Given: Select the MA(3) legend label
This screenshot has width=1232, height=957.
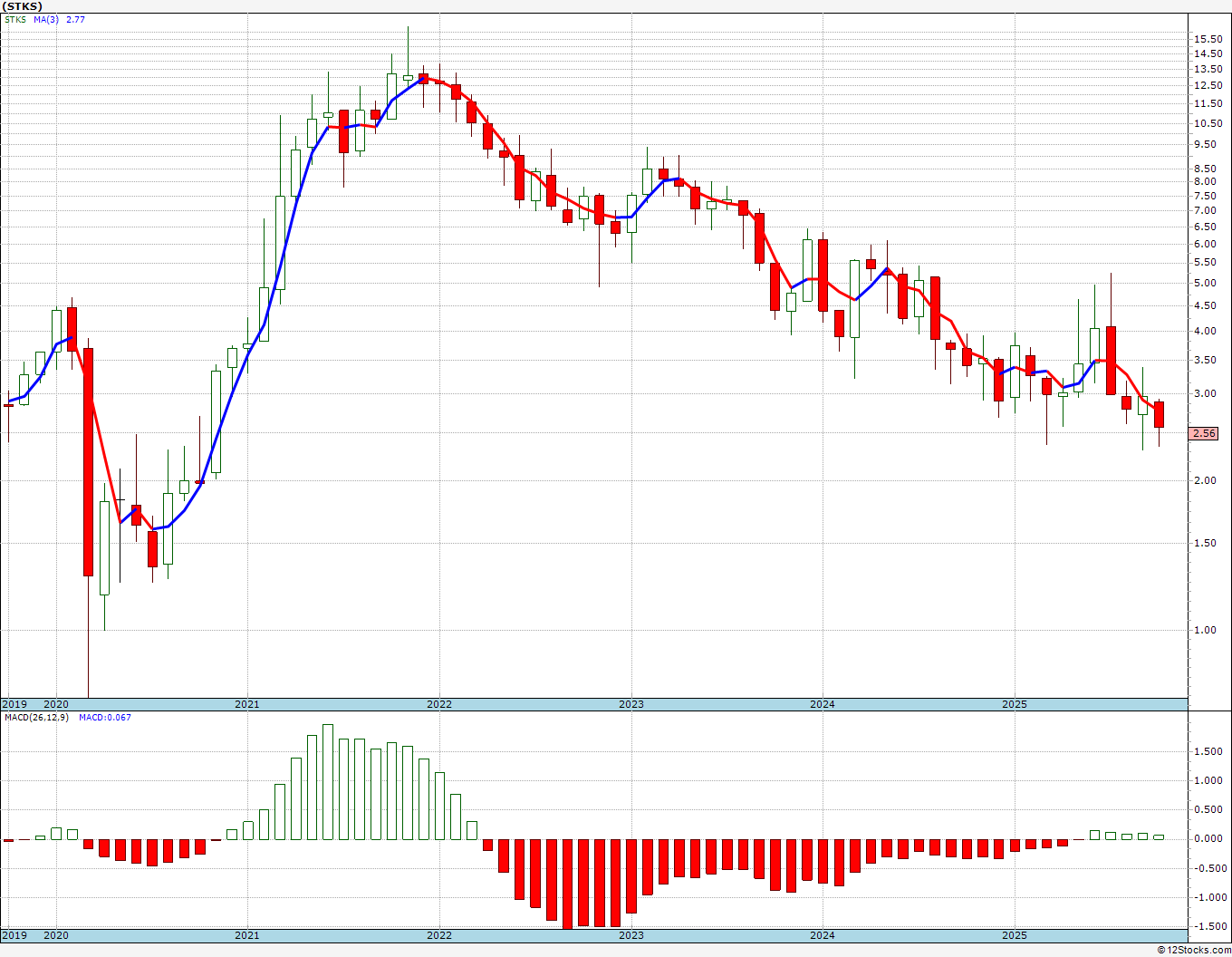Looking at the screenshot, I should click(x=46, y=19).
